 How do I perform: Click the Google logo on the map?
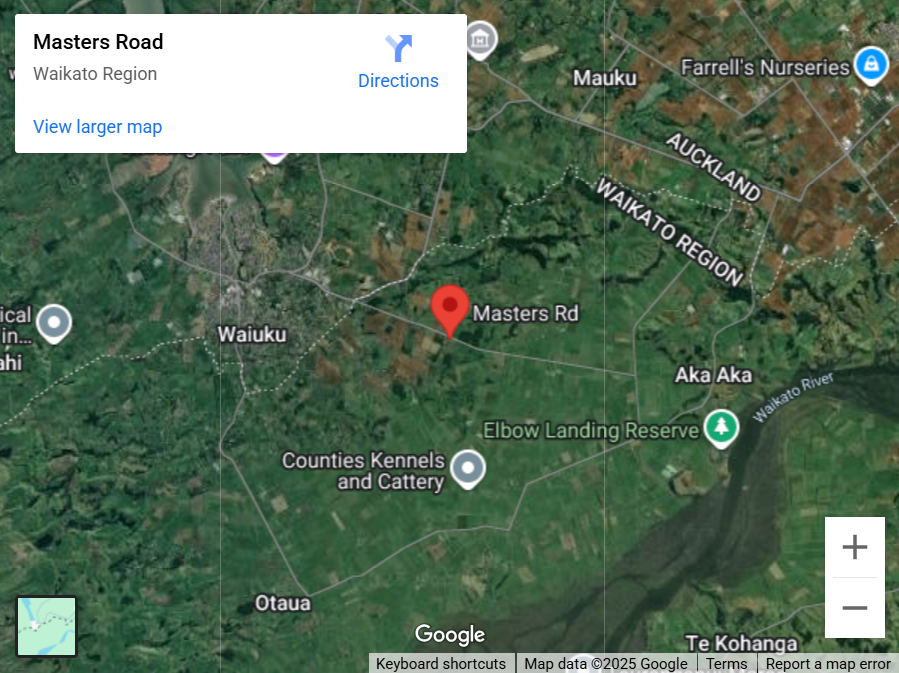pos(450,635)
